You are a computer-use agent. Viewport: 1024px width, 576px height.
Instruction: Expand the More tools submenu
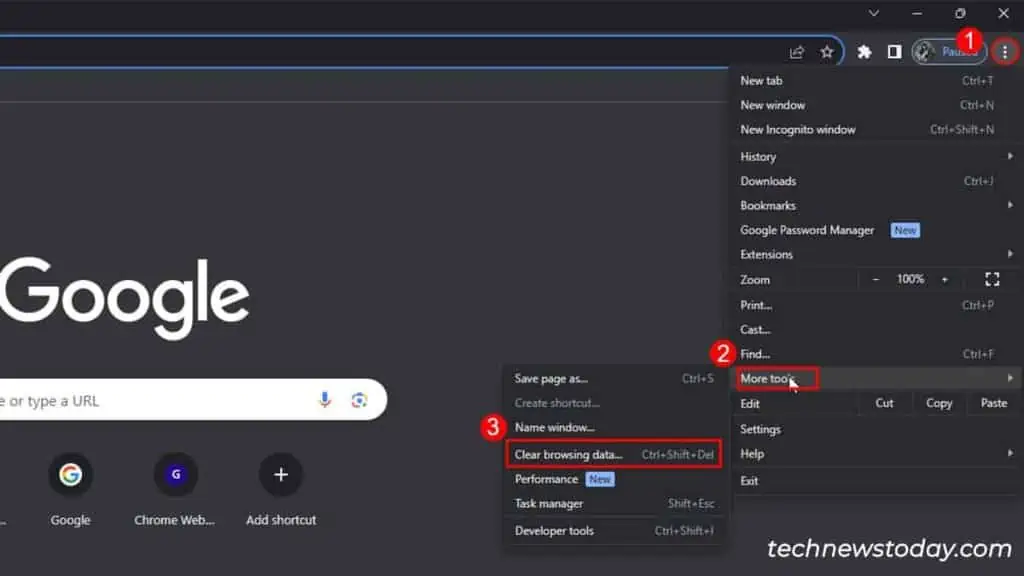[875, 379]
